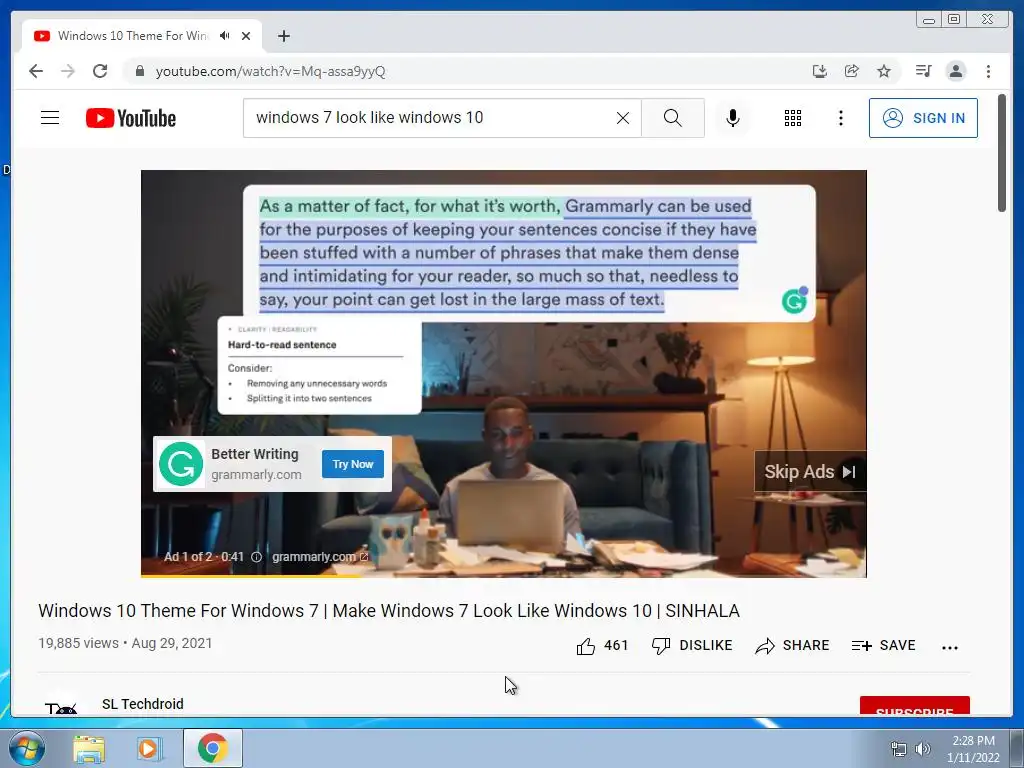Click the SIGN IN button
1024x768 pixels.
click(x=923, y=118)
